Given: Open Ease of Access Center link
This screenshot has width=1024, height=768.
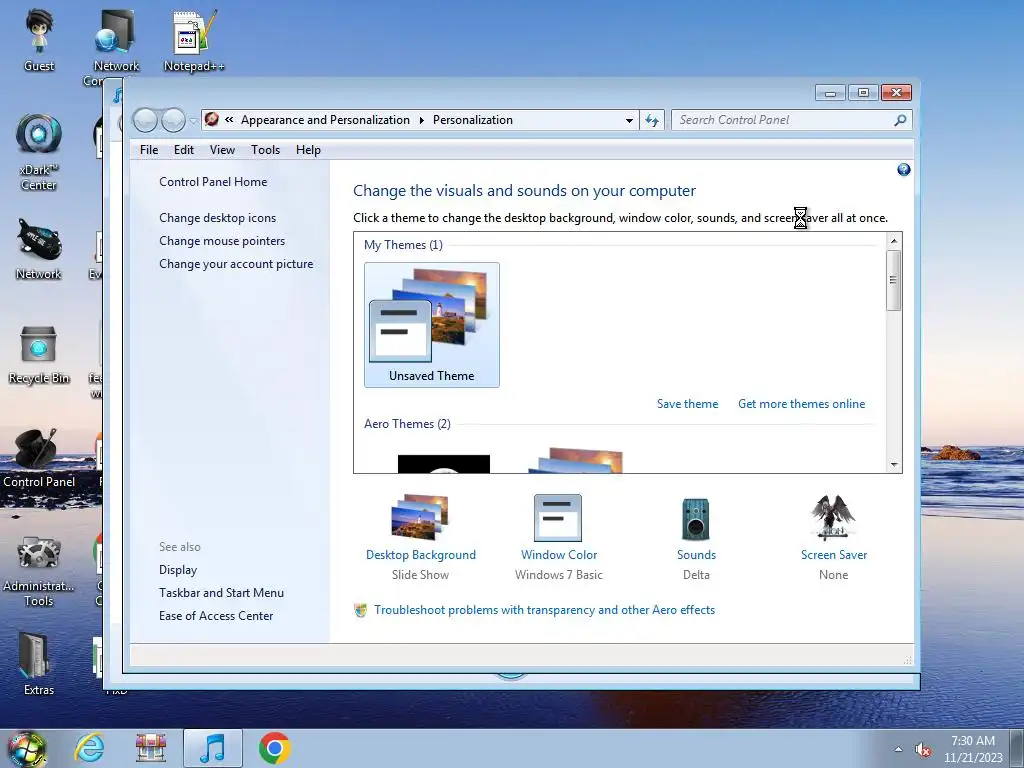Looking at the screenshot, I should click(x=216, y=615).
